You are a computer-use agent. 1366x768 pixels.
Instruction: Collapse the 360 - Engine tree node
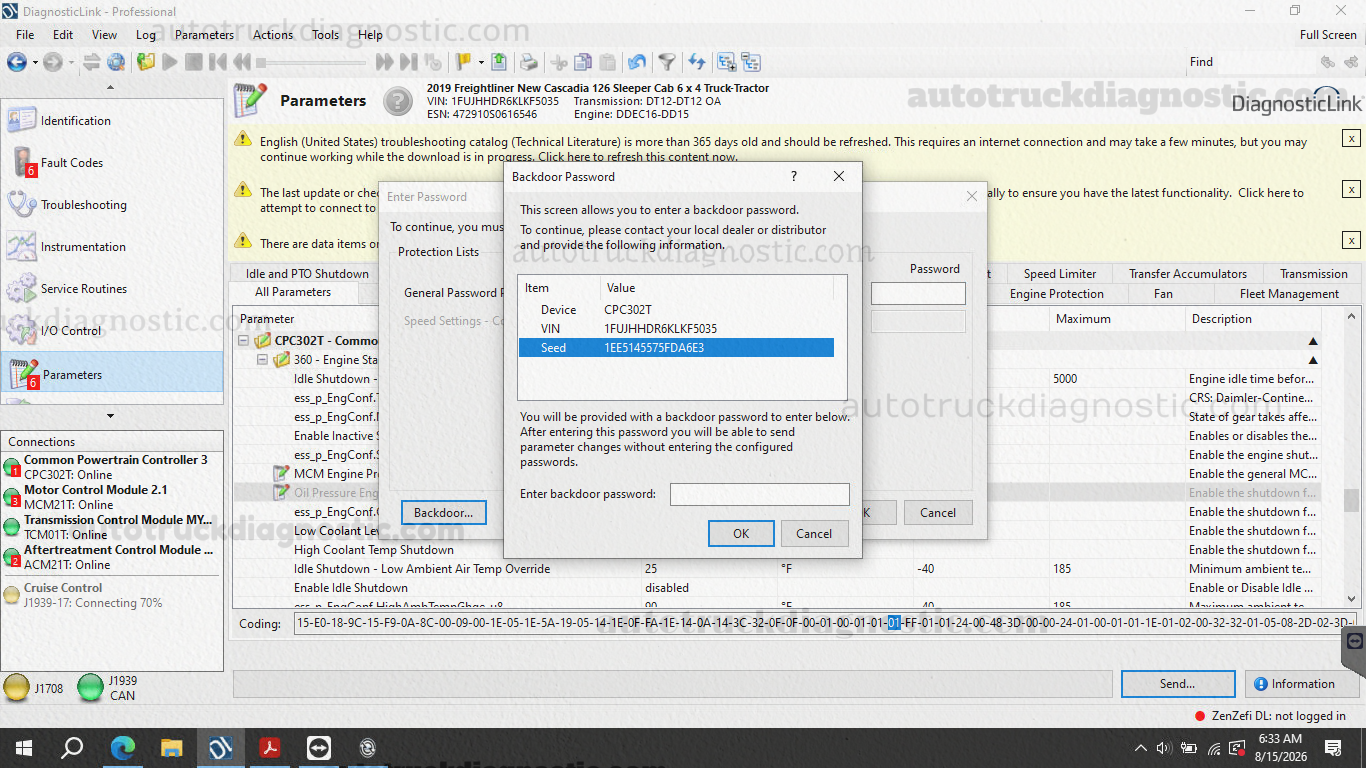click(263, 360)
